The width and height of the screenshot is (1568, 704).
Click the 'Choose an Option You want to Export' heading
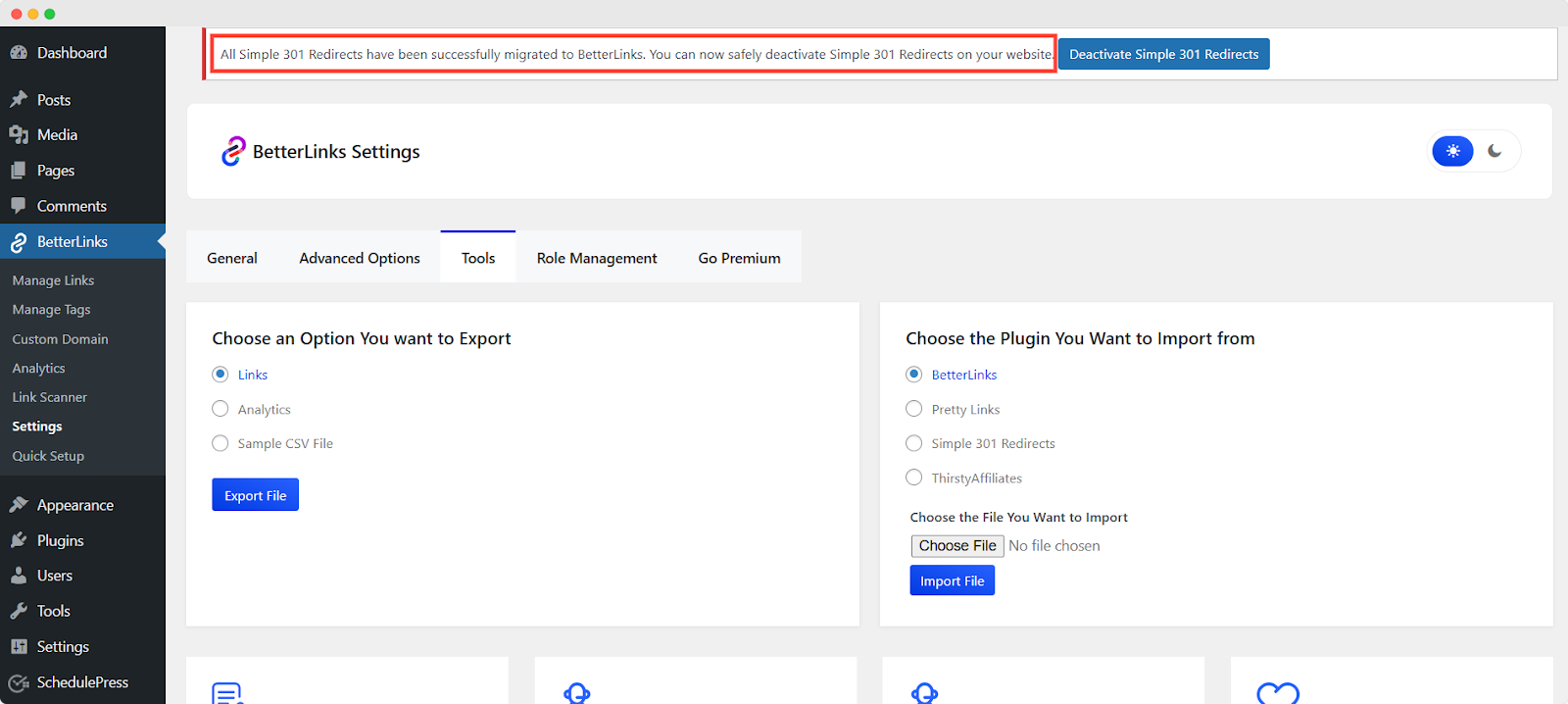(x=362, y=338)
